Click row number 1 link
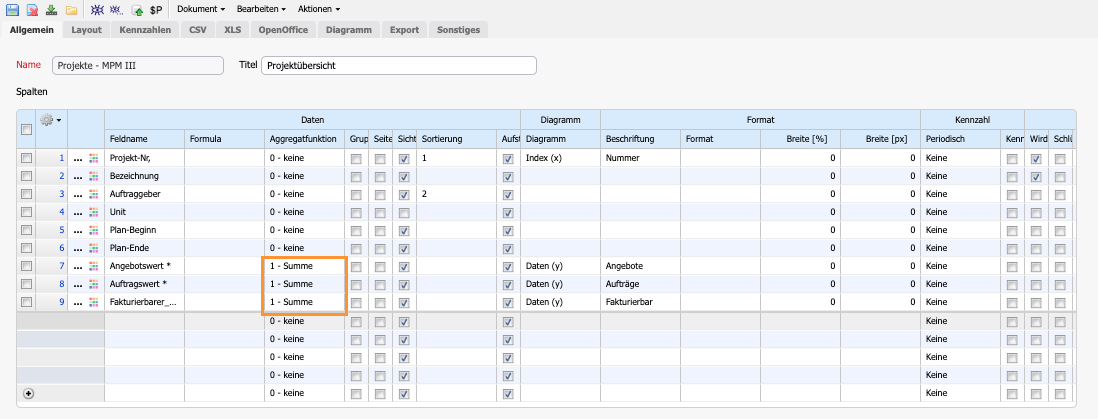Screen dimensions: 1098x419 coord(61,158)
